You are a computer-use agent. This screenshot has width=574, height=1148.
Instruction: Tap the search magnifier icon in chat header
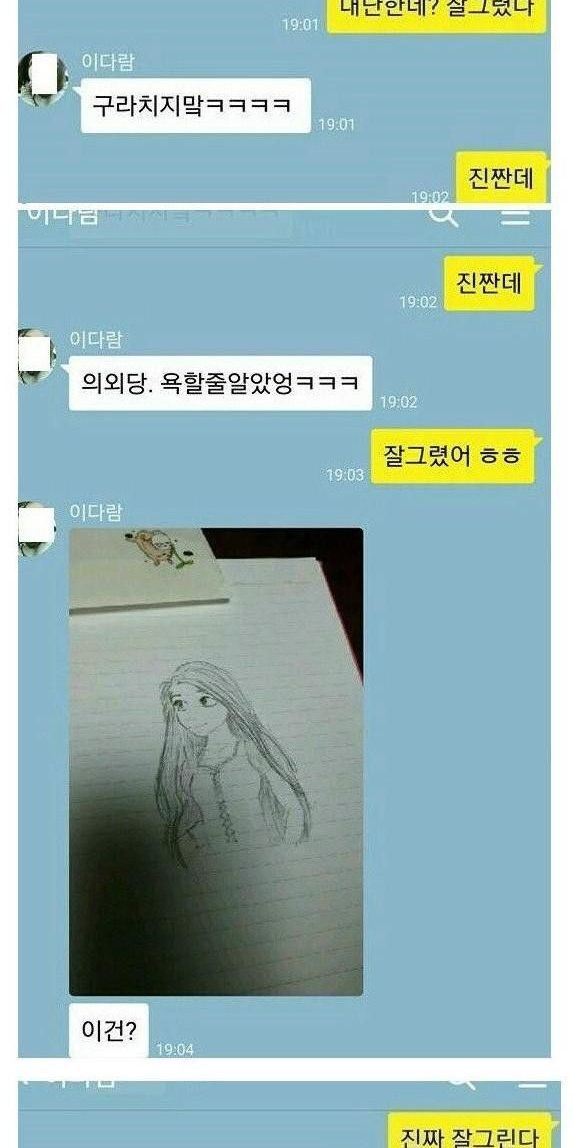444,216
